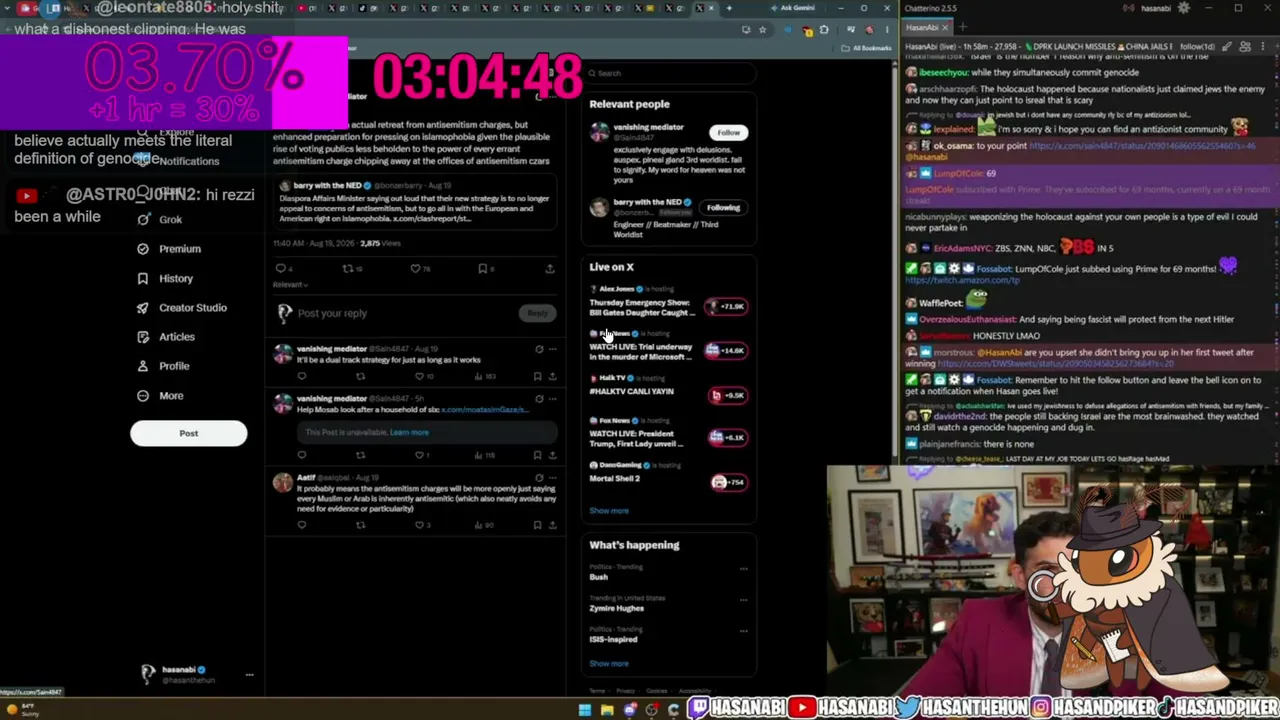Image resolution: width=1280 pixels, height=720 pixels.
Task: Like the main post with 76 likes
Action: pos(416,268)
